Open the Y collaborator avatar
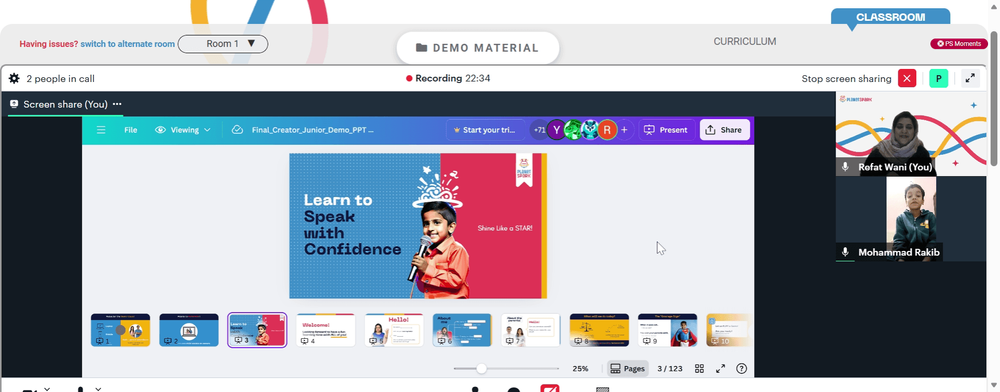 (x=556, y=130)
